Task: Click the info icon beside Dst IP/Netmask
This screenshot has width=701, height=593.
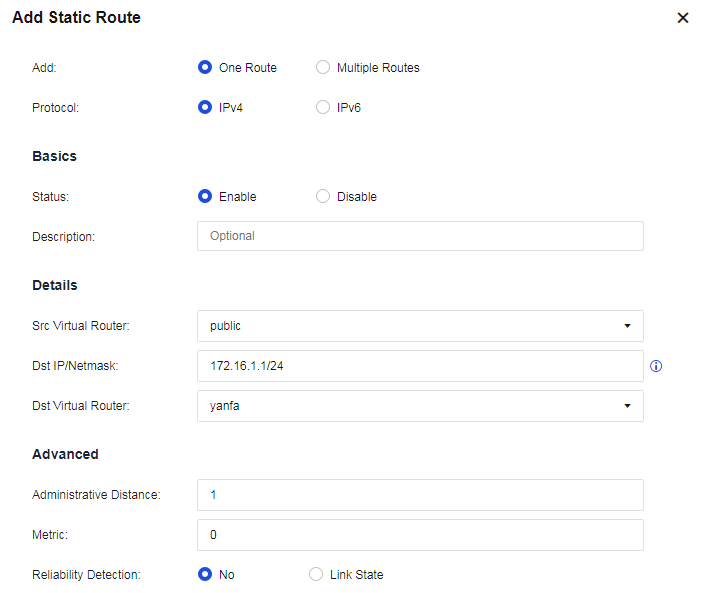Action: coord(656,366)
